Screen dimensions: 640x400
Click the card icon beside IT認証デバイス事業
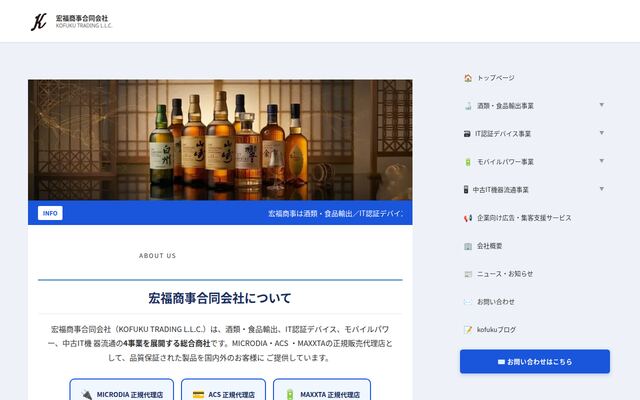[467, 134]
